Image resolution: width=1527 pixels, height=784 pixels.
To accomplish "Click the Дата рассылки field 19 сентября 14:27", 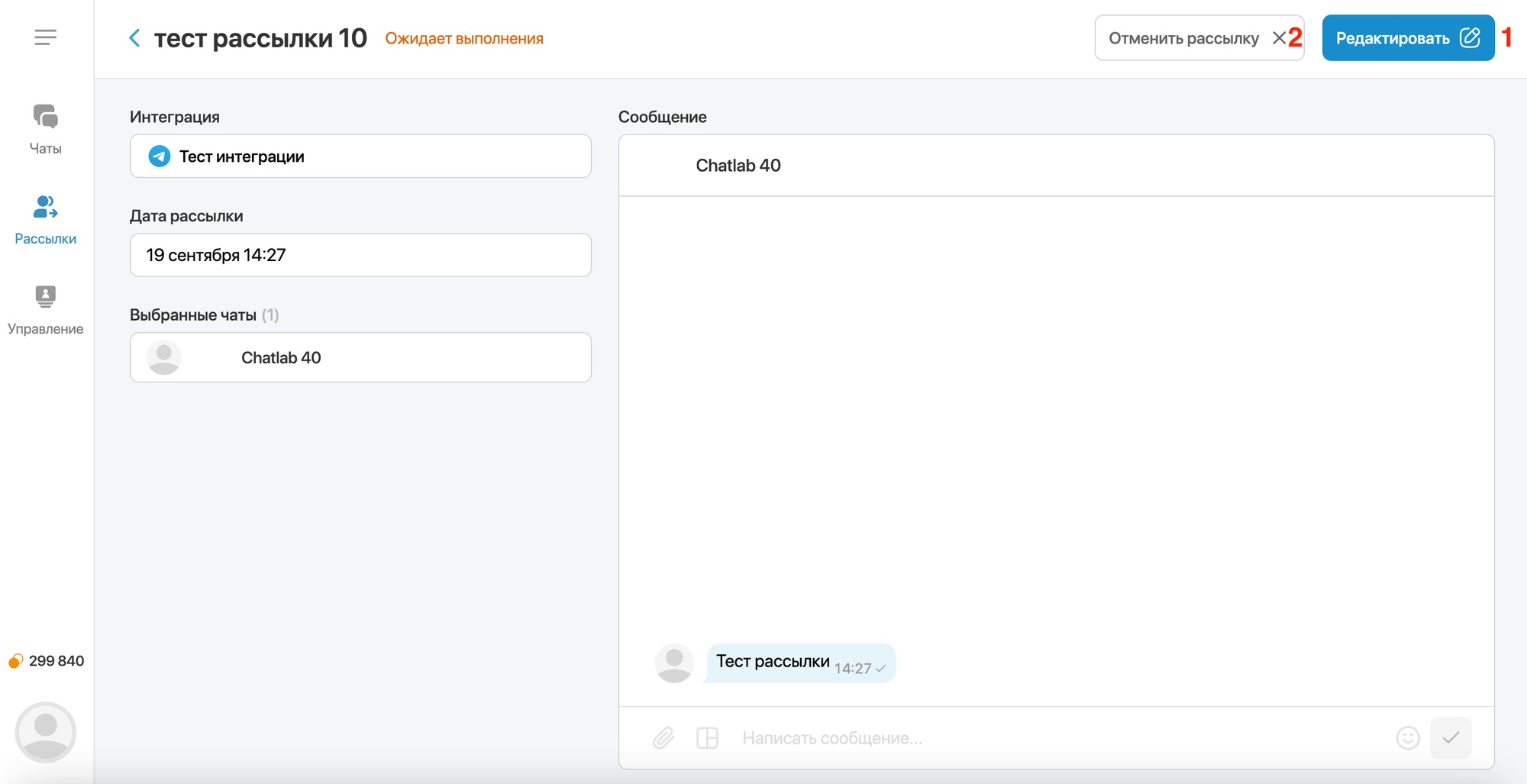I will click(360, 255).
